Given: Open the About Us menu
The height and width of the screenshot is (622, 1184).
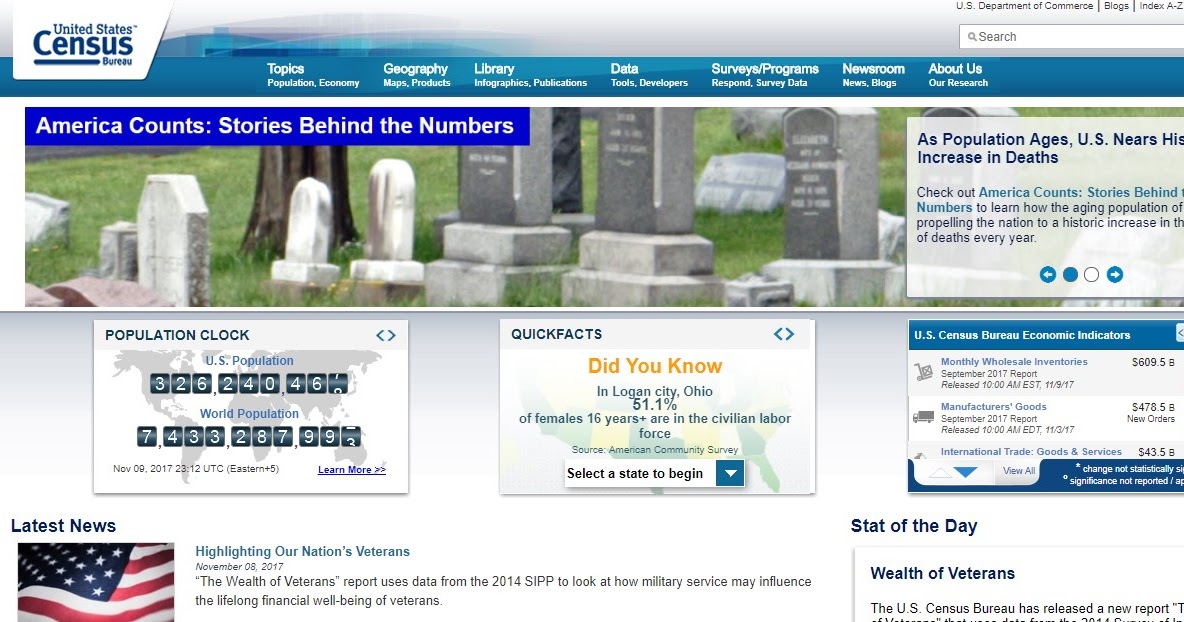Looking at the screenshot, I should tap(958, 75).
